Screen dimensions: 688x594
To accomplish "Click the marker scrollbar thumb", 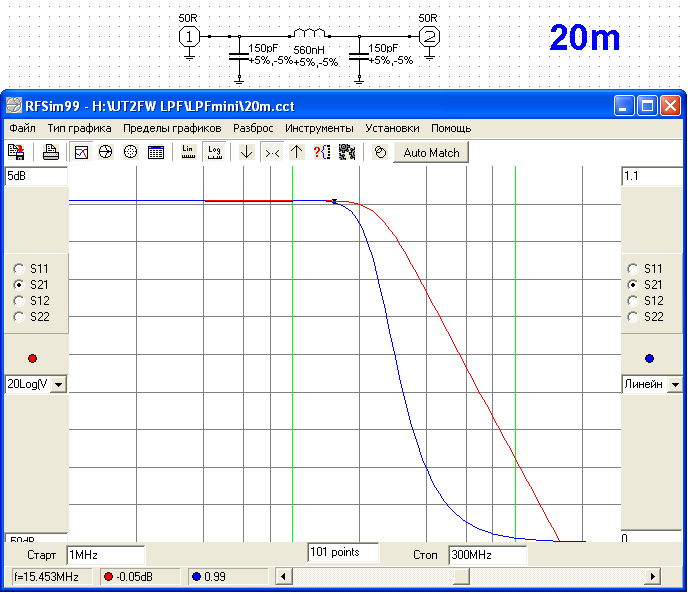I will click(461, 576).
